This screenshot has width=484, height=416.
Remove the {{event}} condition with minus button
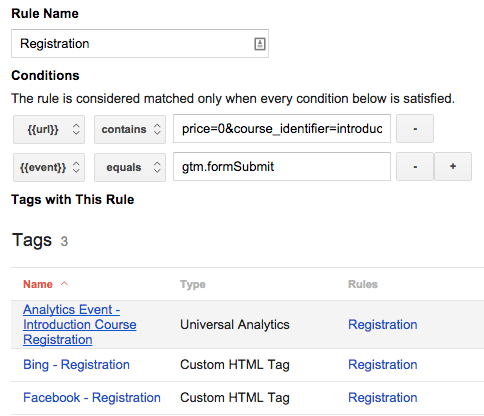click(x=415, y=167)
